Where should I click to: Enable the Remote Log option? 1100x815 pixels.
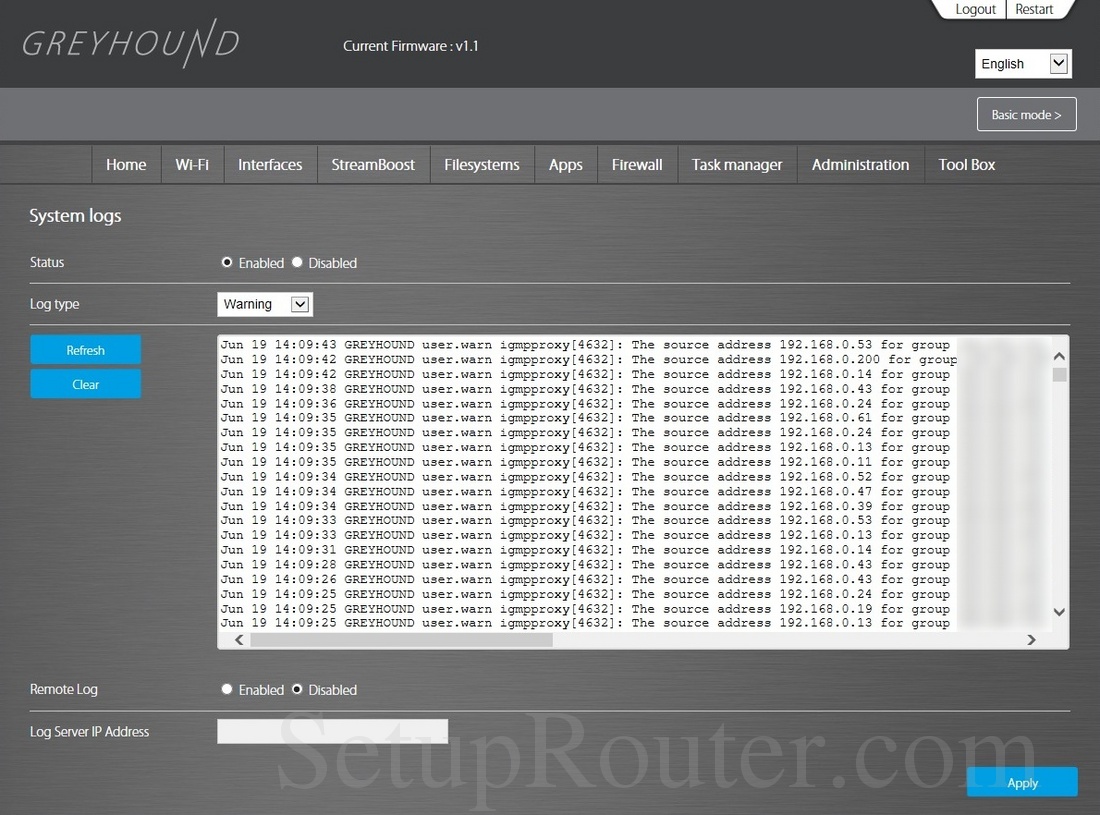point(227,688)
